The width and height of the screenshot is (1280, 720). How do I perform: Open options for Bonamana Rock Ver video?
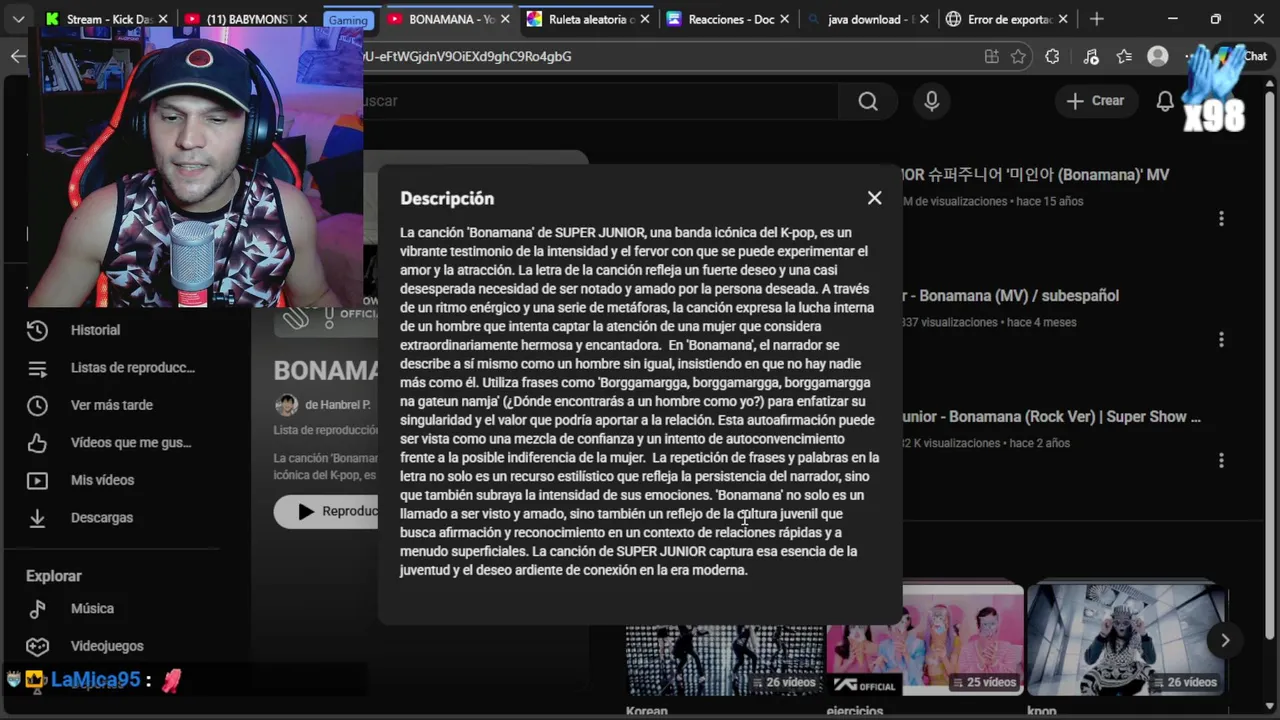(1221, 460)
